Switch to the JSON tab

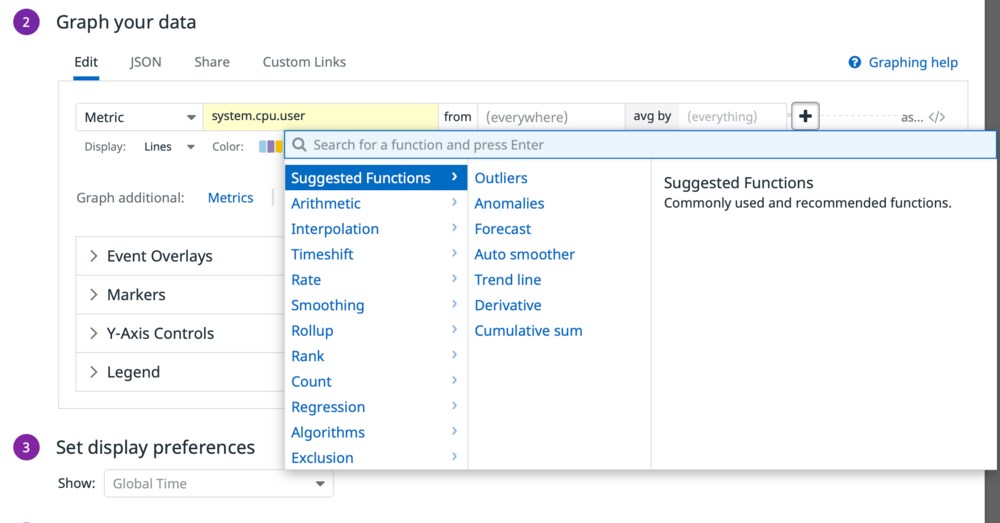145,62
